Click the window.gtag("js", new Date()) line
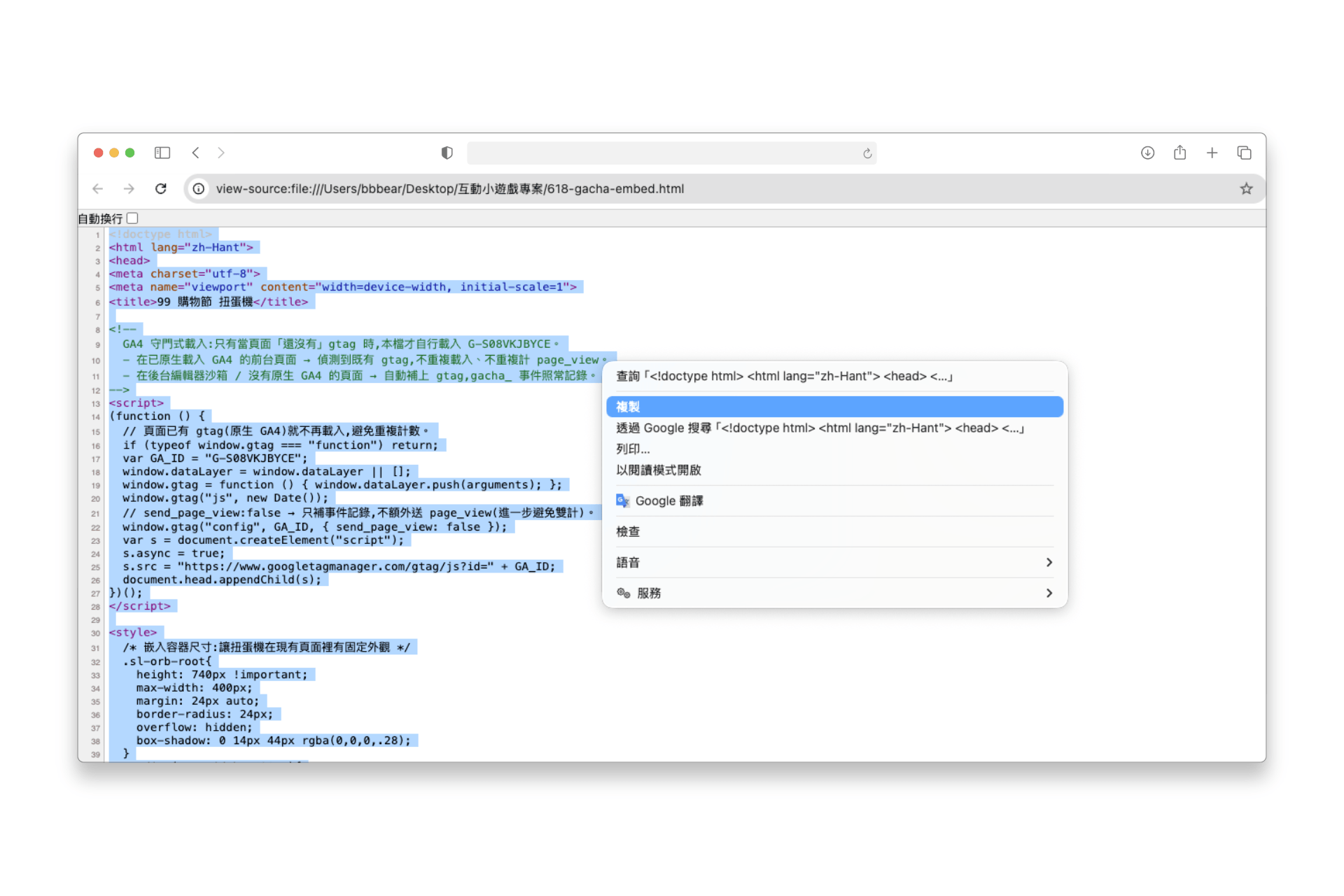Viewport: 1344px width, 896px height. pos(225,498)
